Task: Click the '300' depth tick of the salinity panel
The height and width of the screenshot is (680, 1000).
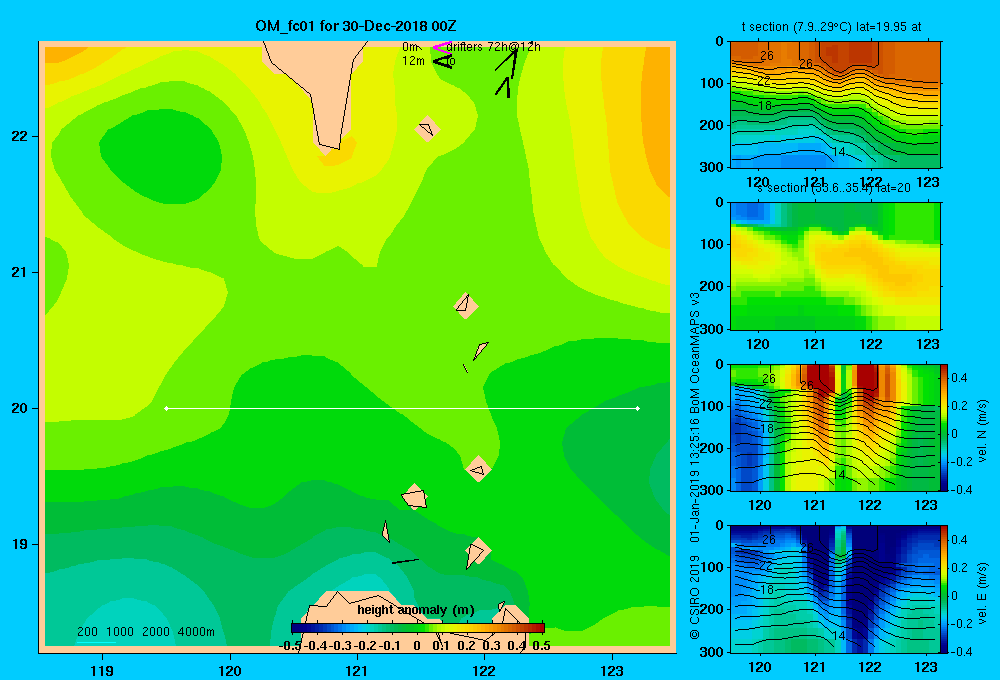Action: click(x=712, y=329)
